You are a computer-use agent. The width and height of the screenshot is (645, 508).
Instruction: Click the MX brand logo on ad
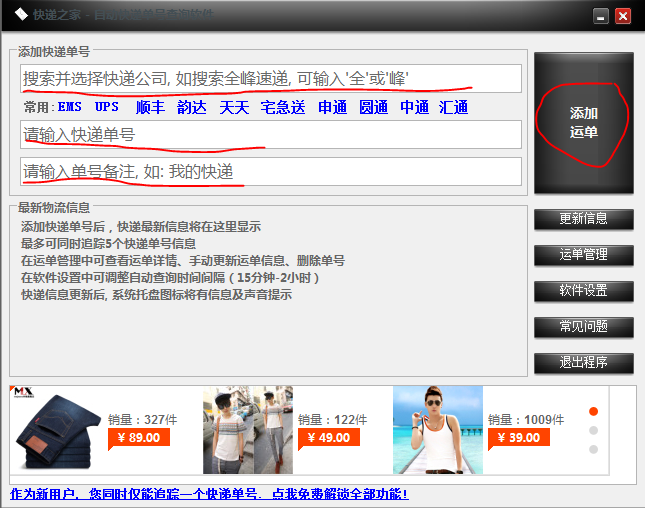pyautogui.click(x=23, y=392)
